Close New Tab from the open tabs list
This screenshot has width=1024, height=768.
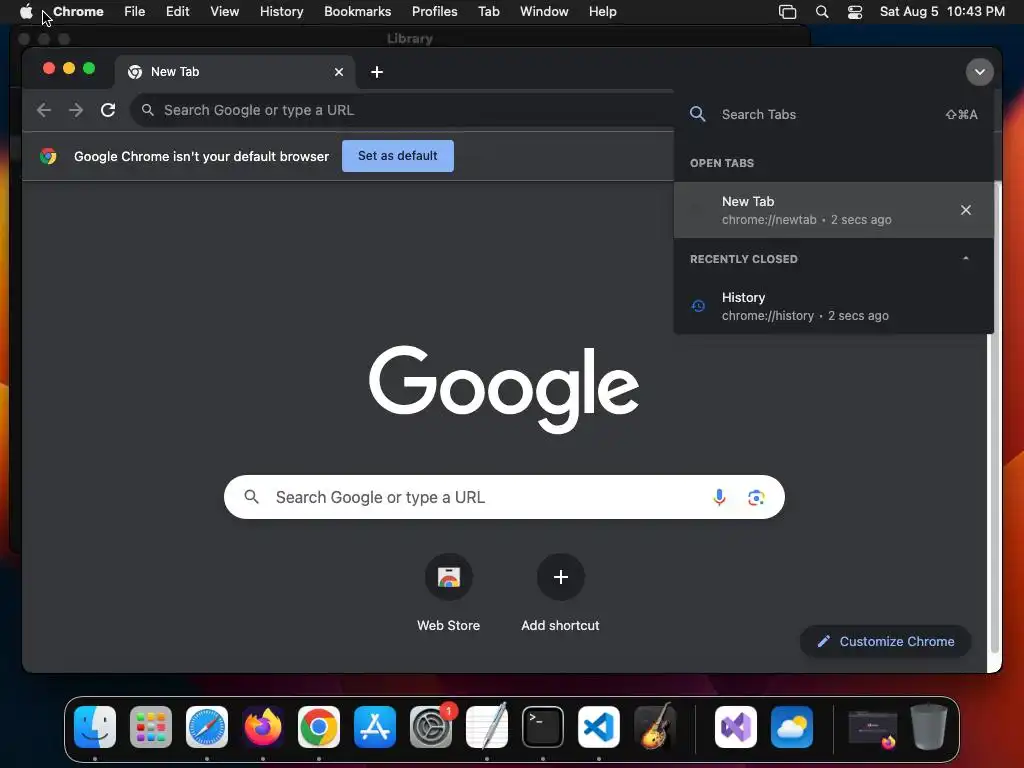966,210
